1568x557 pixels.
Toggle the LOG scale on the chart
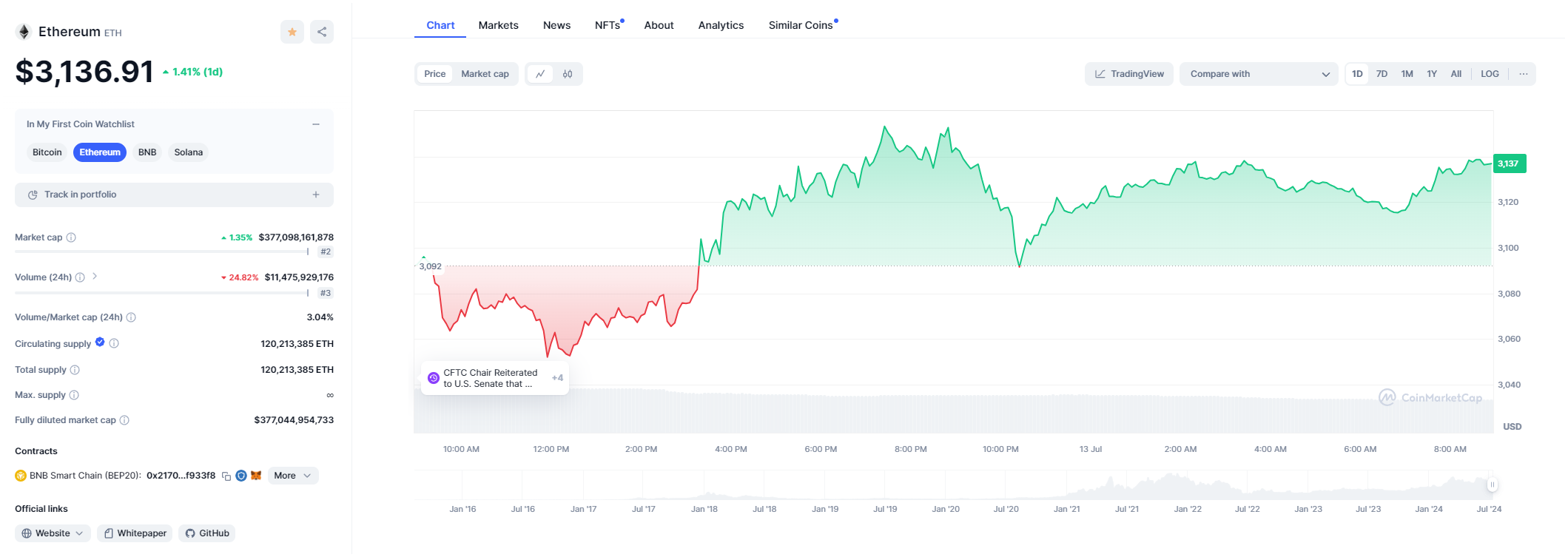[x=1490, y=74]
